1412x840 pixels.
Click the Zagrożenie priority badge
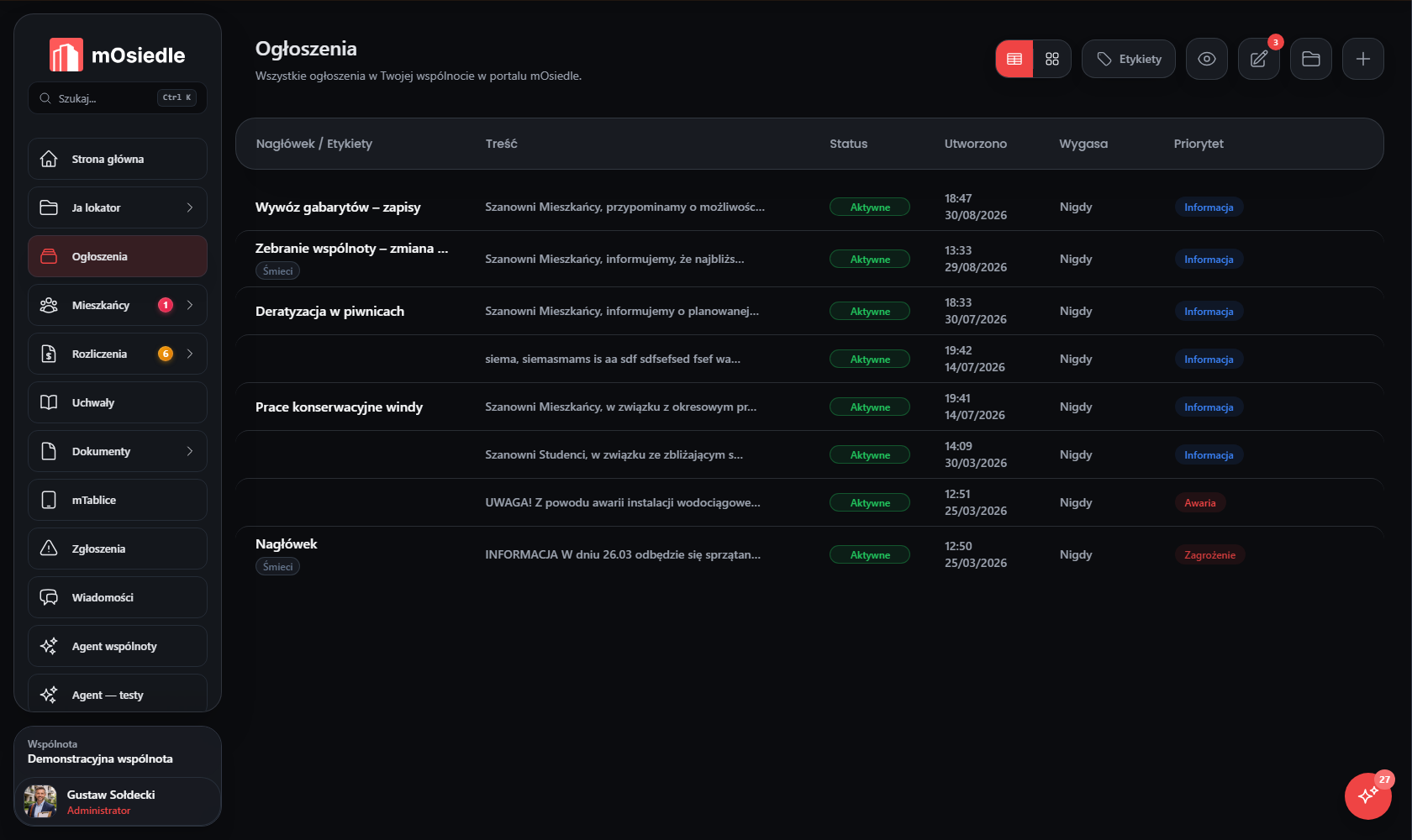(1209, 555)
